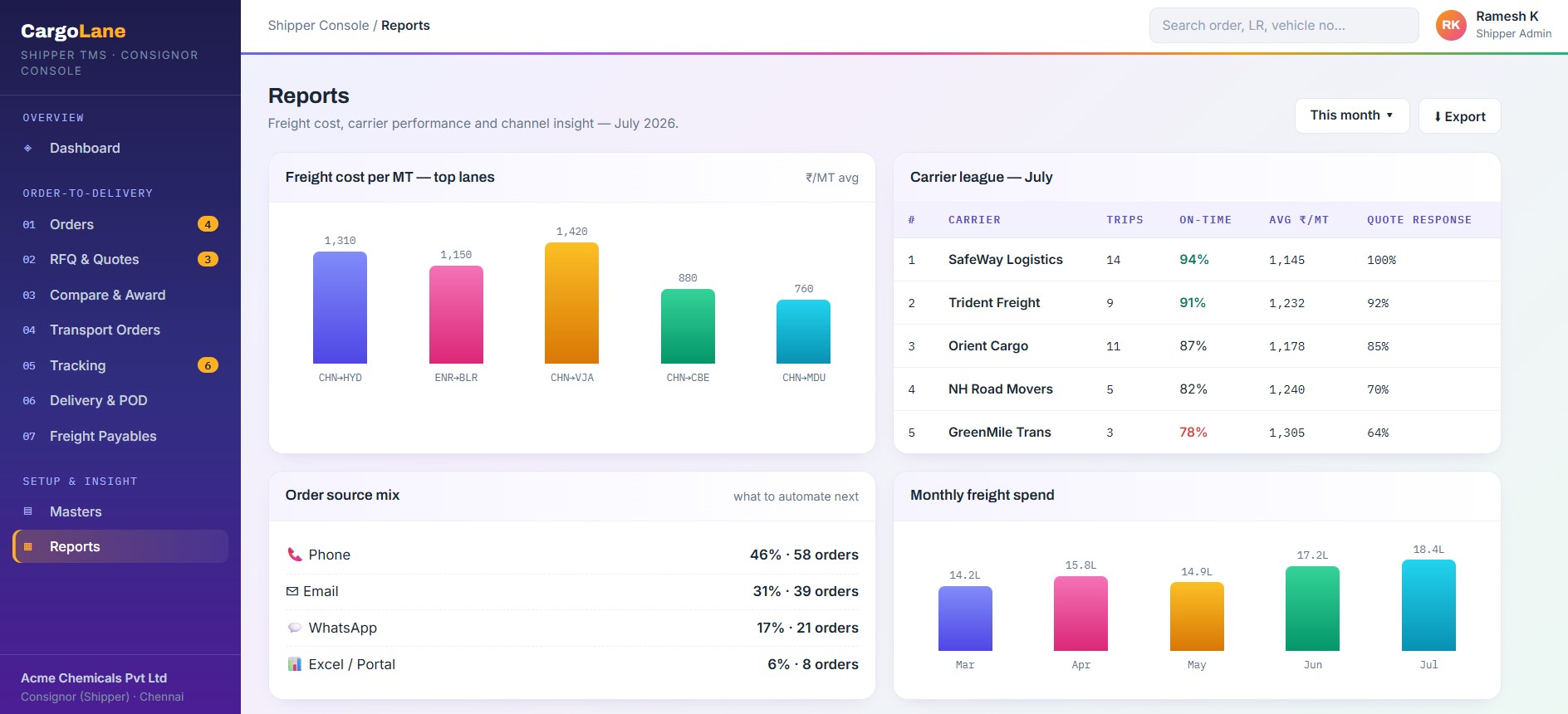This screenshot has width=1568, height=714.
Task: Open Delivery & POD page
Action: 120,400
